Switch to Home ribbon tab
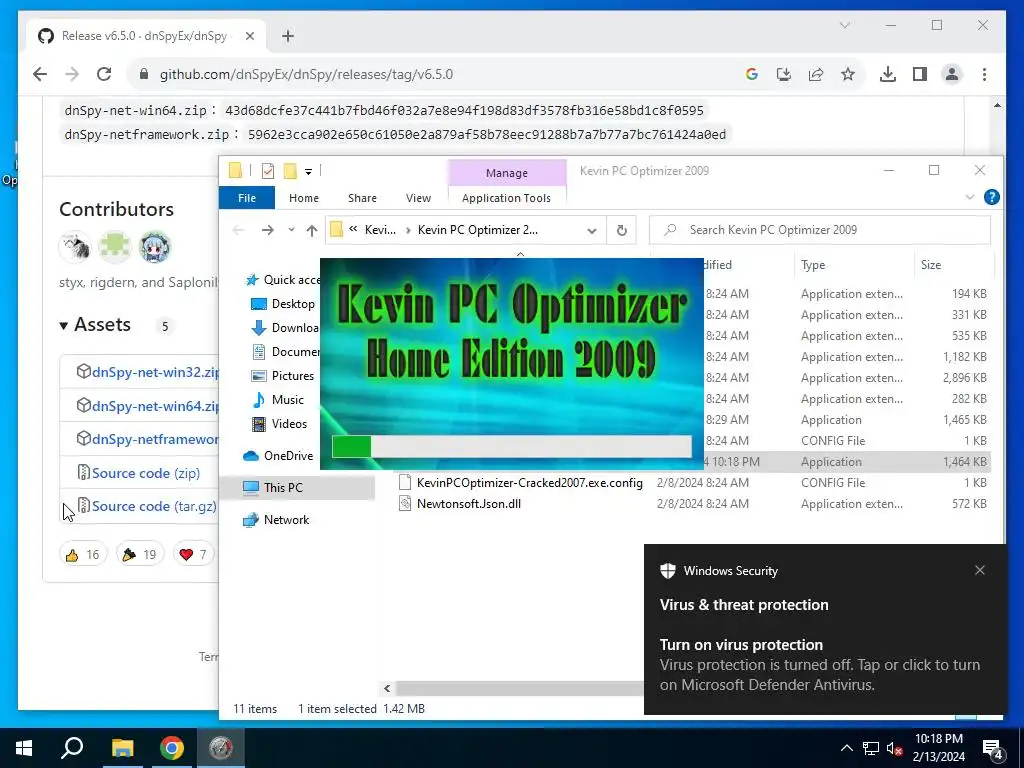1024x768 pixels. (x=304, y=198)
